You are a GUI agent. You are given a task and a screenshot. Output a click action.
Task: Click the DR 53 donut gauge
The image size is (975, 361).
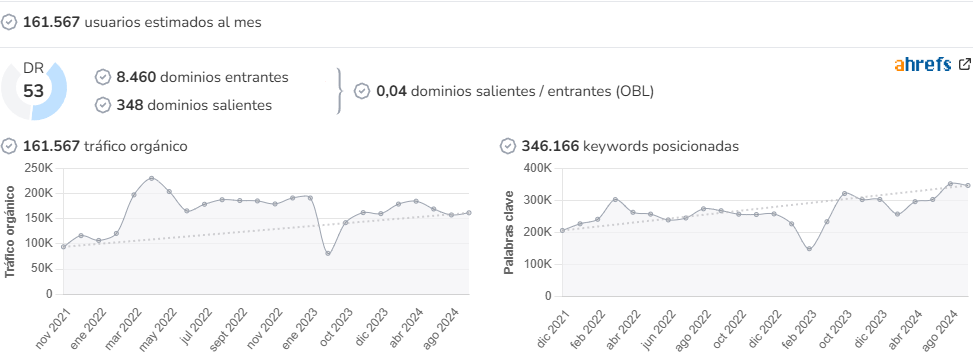[x=34, y=91]
